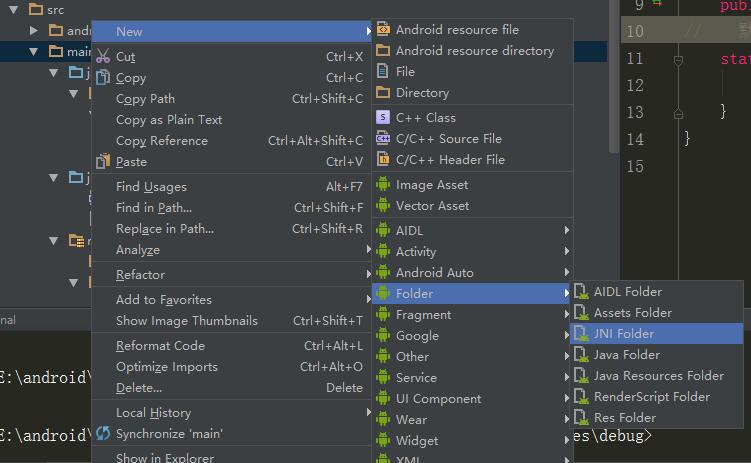Click the vertical scrollbar beside editor
The image size is (751, 463).
[x=614, y=77]
